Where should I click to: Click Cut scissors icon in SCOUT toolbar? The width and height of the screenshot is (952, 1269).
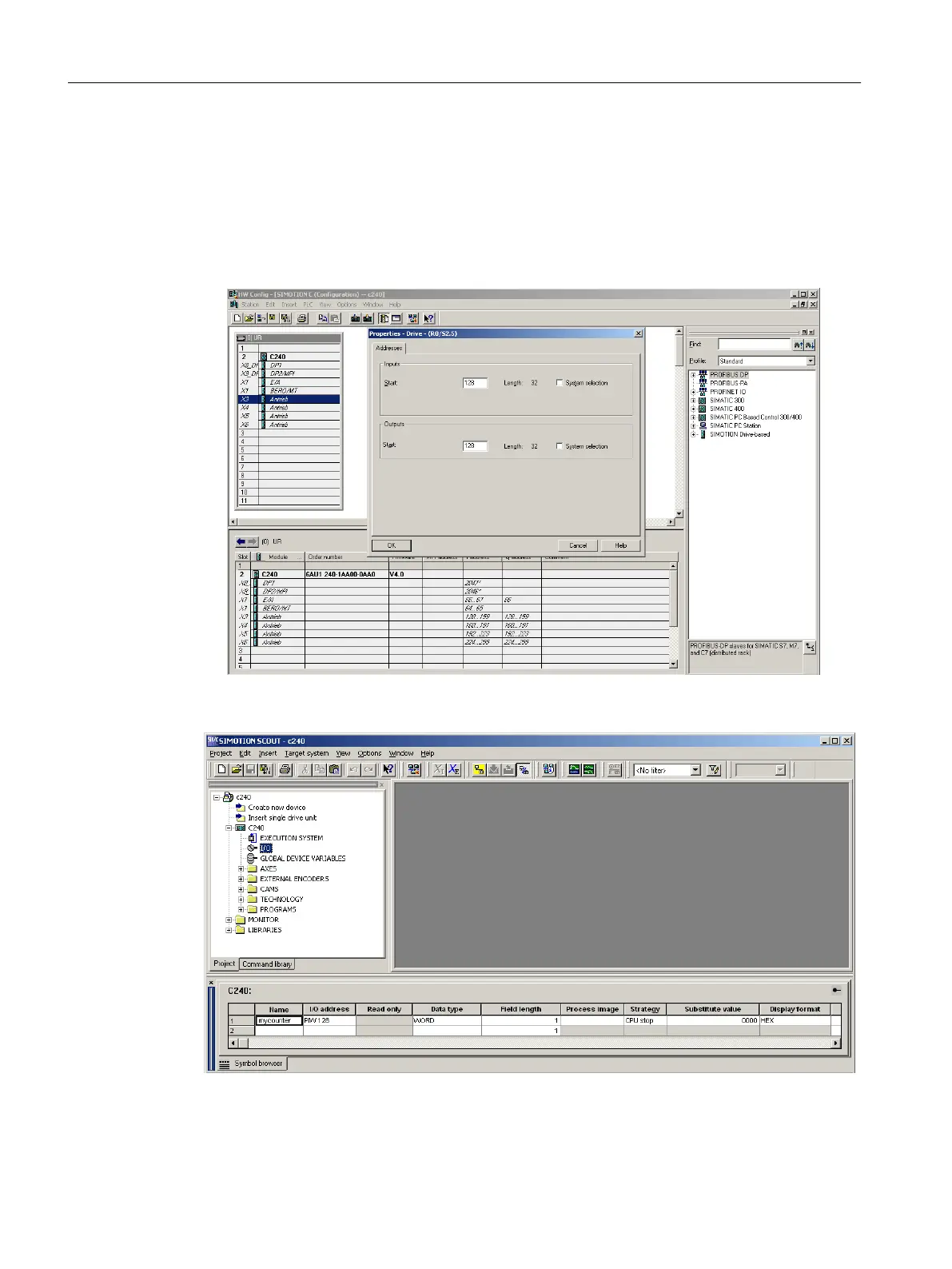tap(305, 769)
